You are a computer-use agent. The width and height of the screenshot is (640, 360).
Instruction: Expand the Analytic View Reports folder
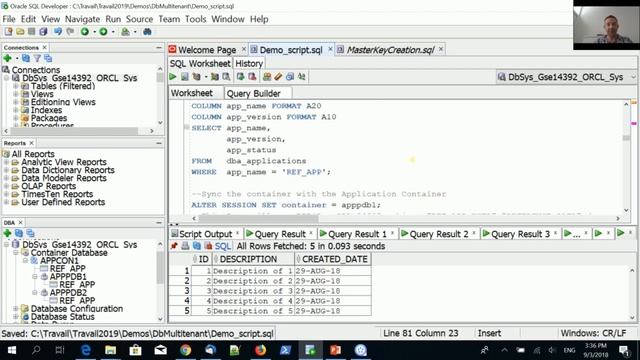[x=6, y=162]
